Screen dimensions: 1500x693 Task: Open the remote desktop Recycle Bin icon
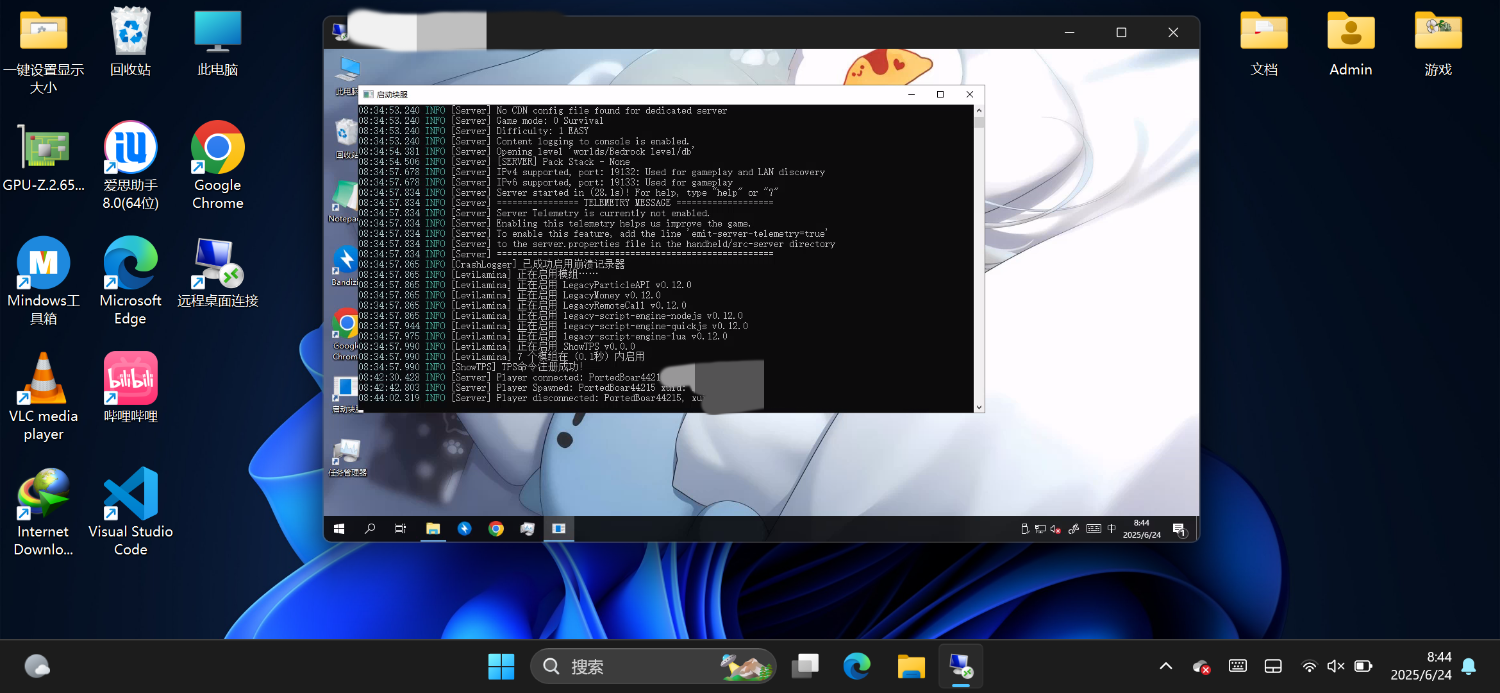click(x=346, y=138)
